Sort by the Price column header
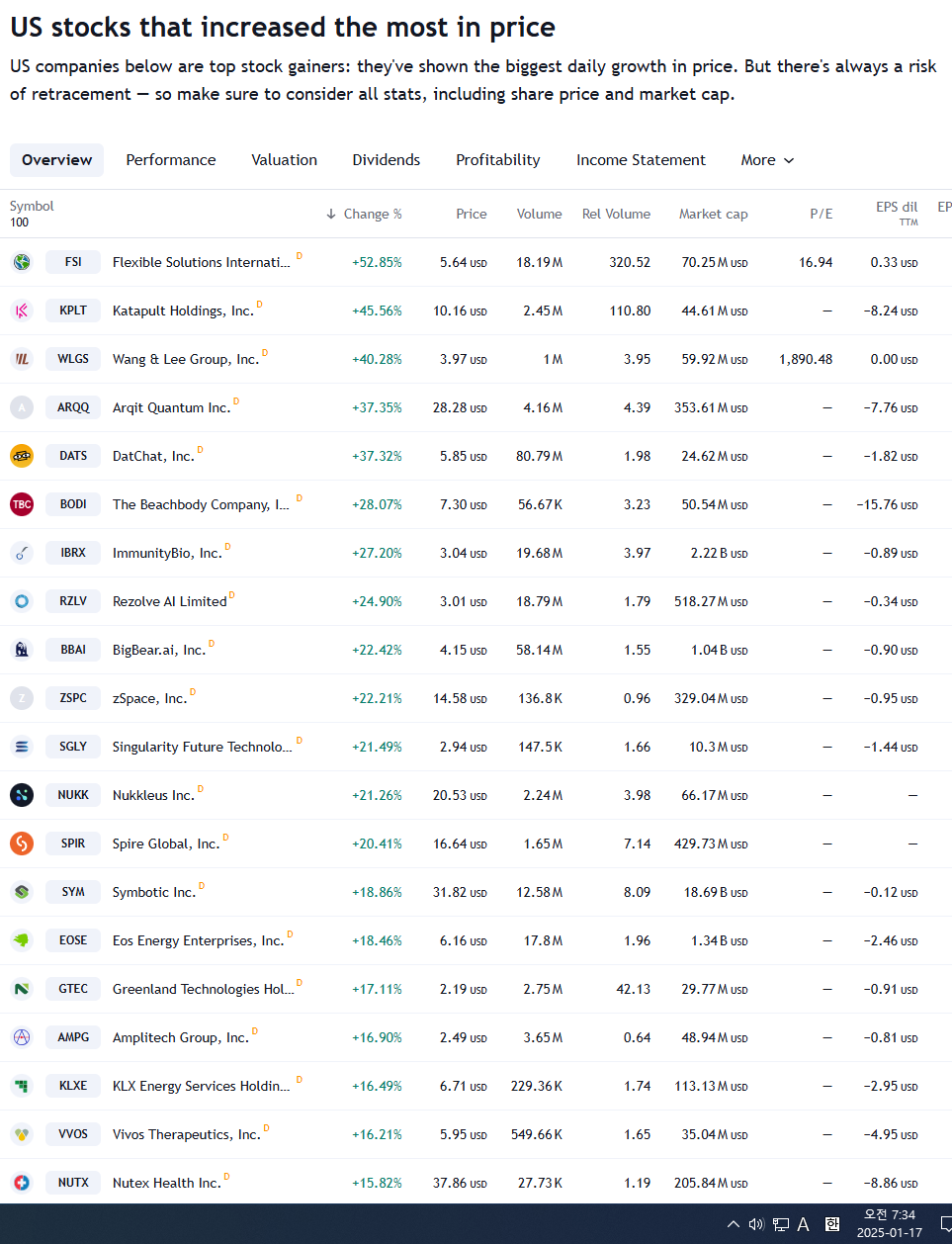The height and width of the screenshot is (1244, 952). coord(472,214)
